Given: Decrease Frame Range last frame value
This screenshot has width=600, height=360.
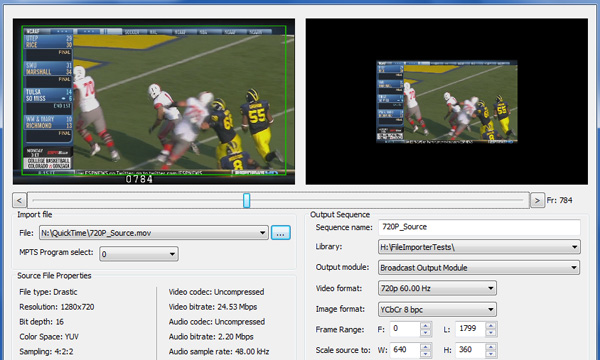Looking at the screenshot, I should point(491,333).
